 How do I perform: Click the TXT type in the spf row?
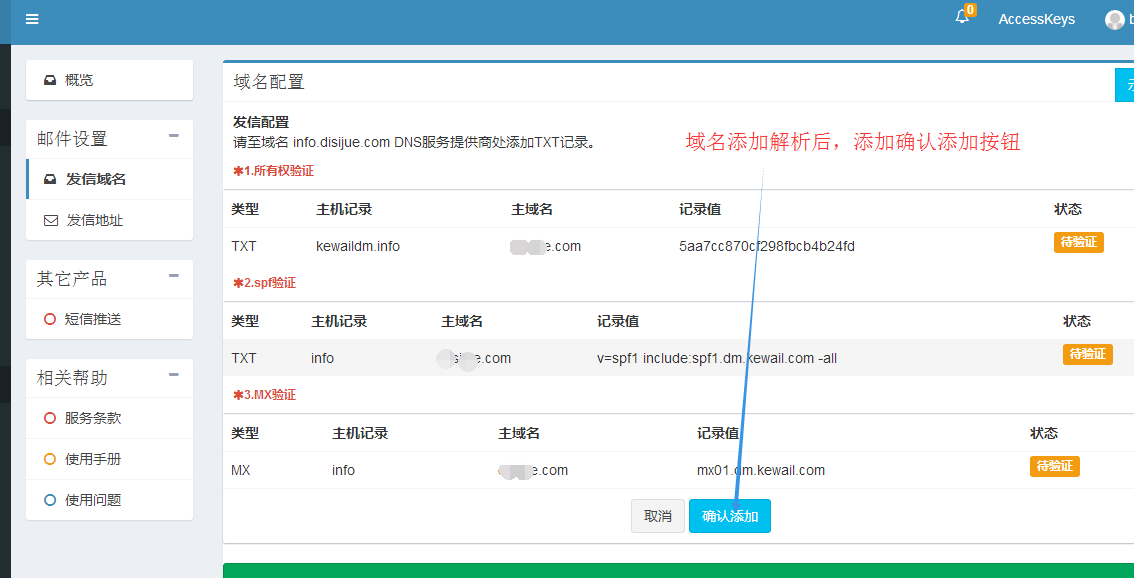tap(244, 358)
